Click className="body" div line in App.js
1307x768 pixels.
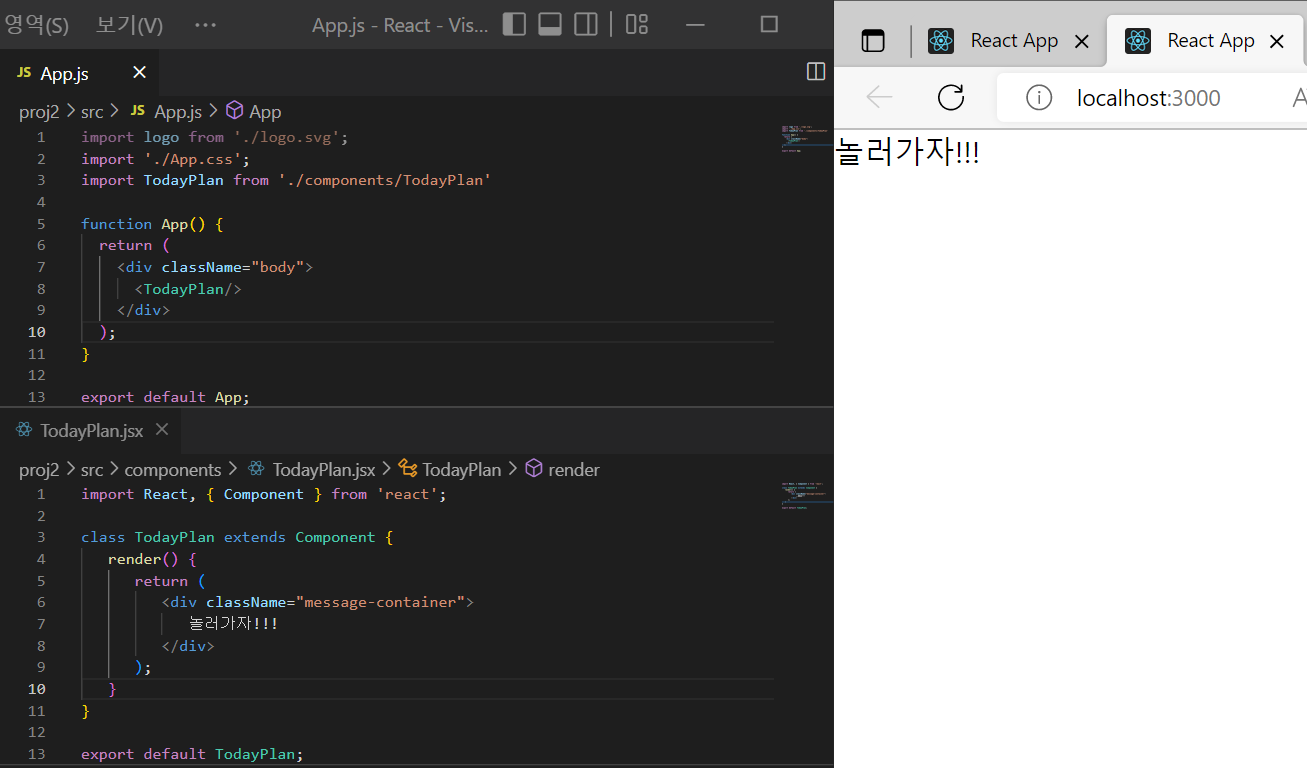point(215,267)
